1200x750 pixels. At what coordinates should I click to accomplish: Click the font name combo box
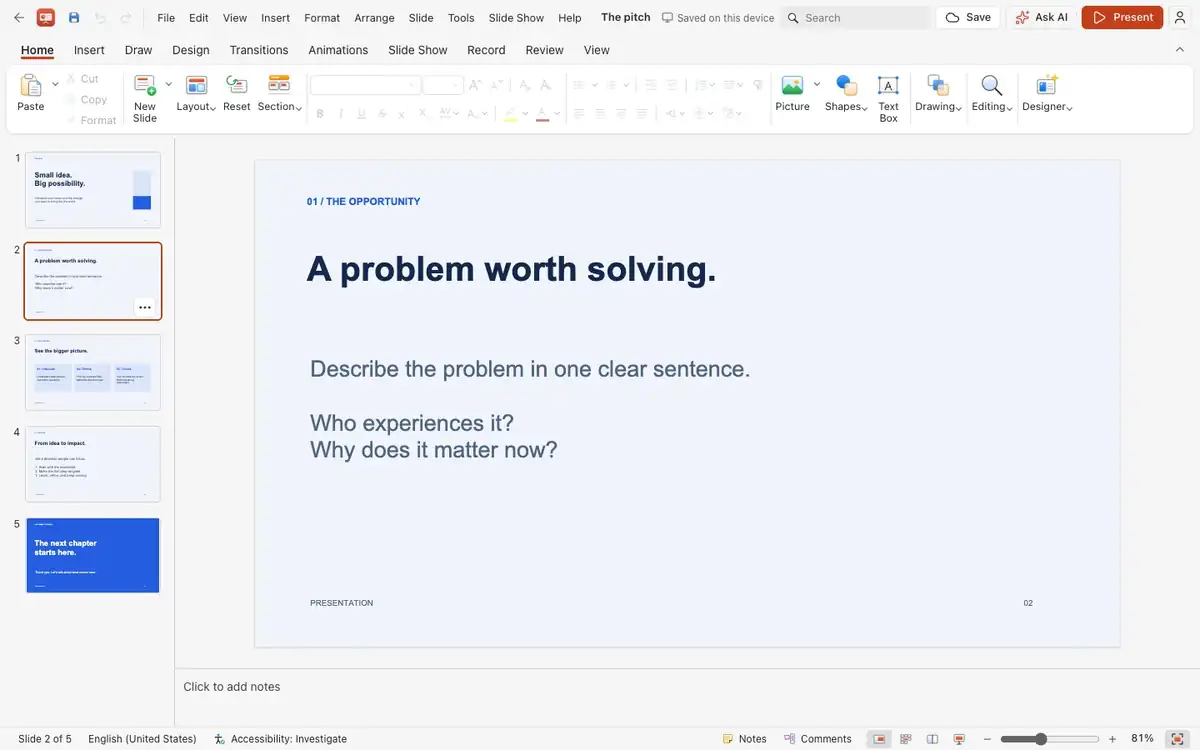click(x=364, y=85)
